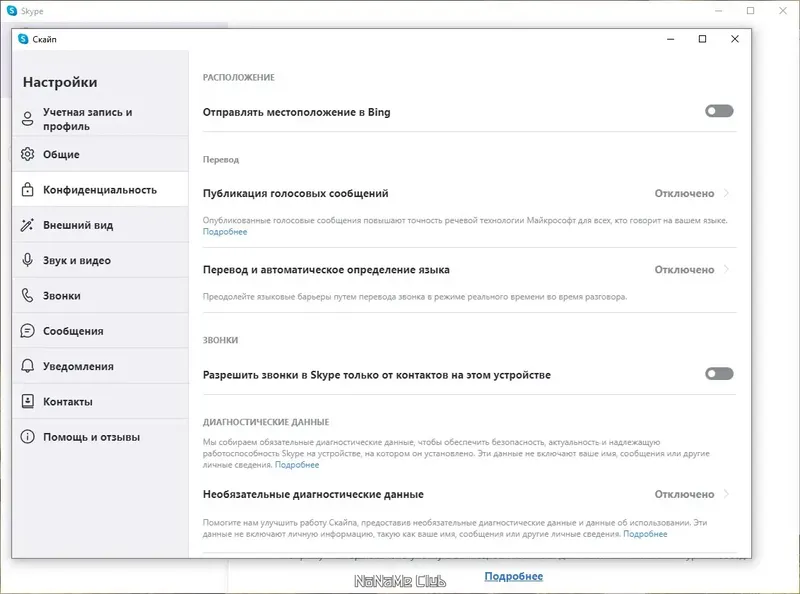Screen dimensions: 800x594
Task: Click the phone handset icon for Звонки
Action: [28, 295]
